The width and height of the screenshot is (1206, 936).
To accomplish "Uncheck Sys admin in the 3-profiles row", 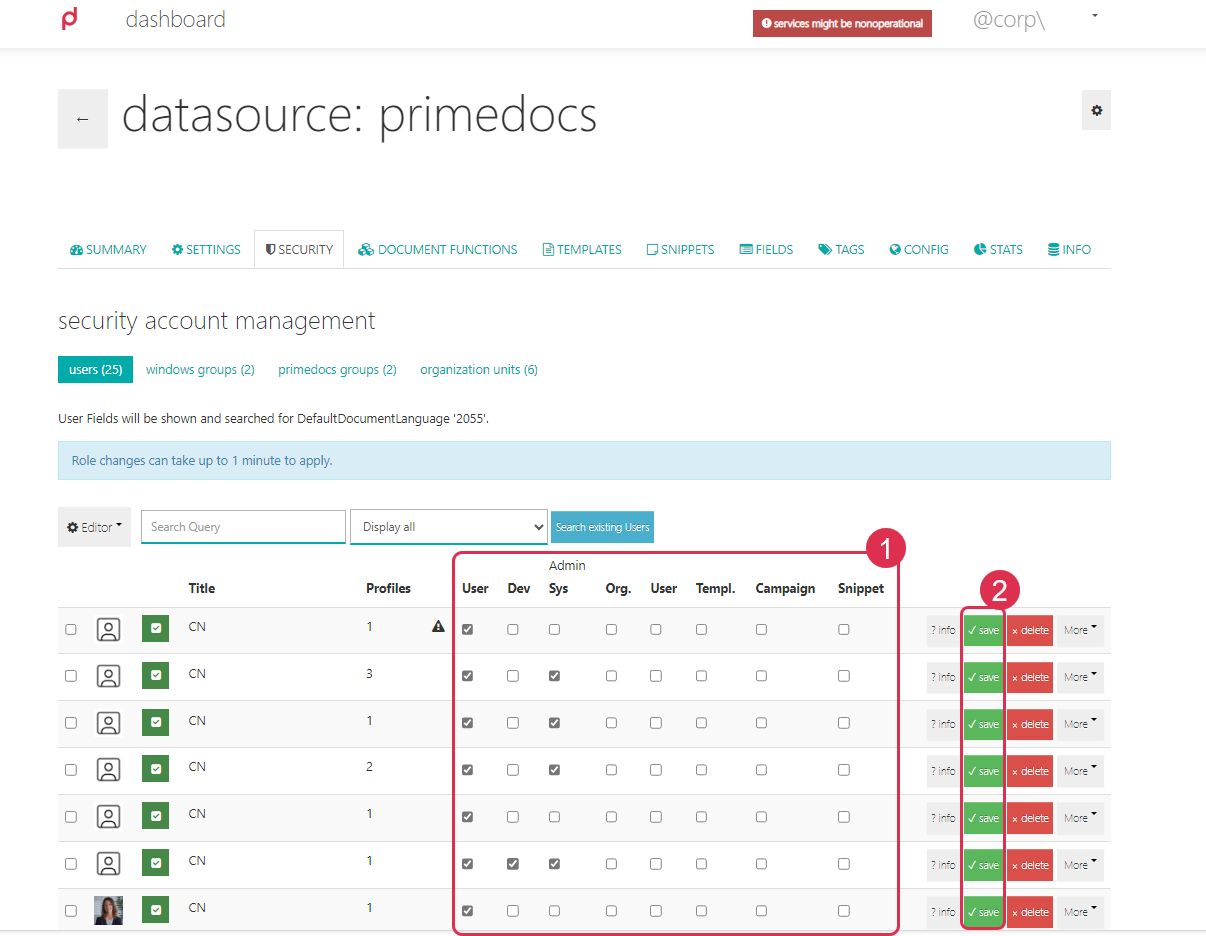I will click(555, 676).
